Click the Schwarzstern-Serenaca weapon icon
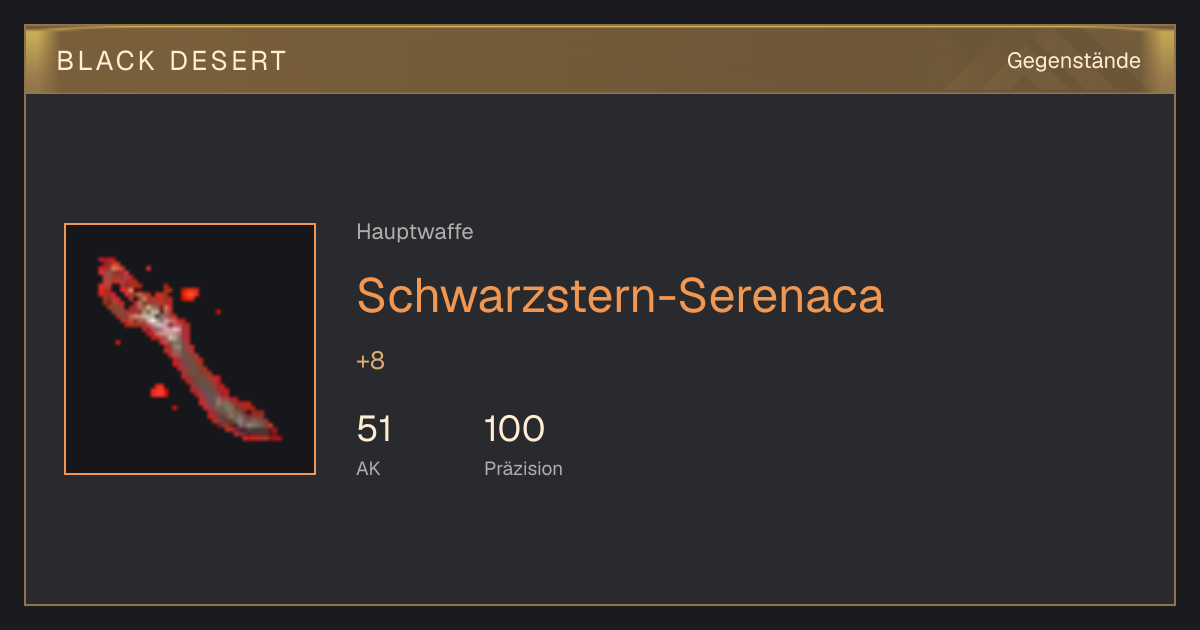 pyautogui.click(x=190, y=349)
